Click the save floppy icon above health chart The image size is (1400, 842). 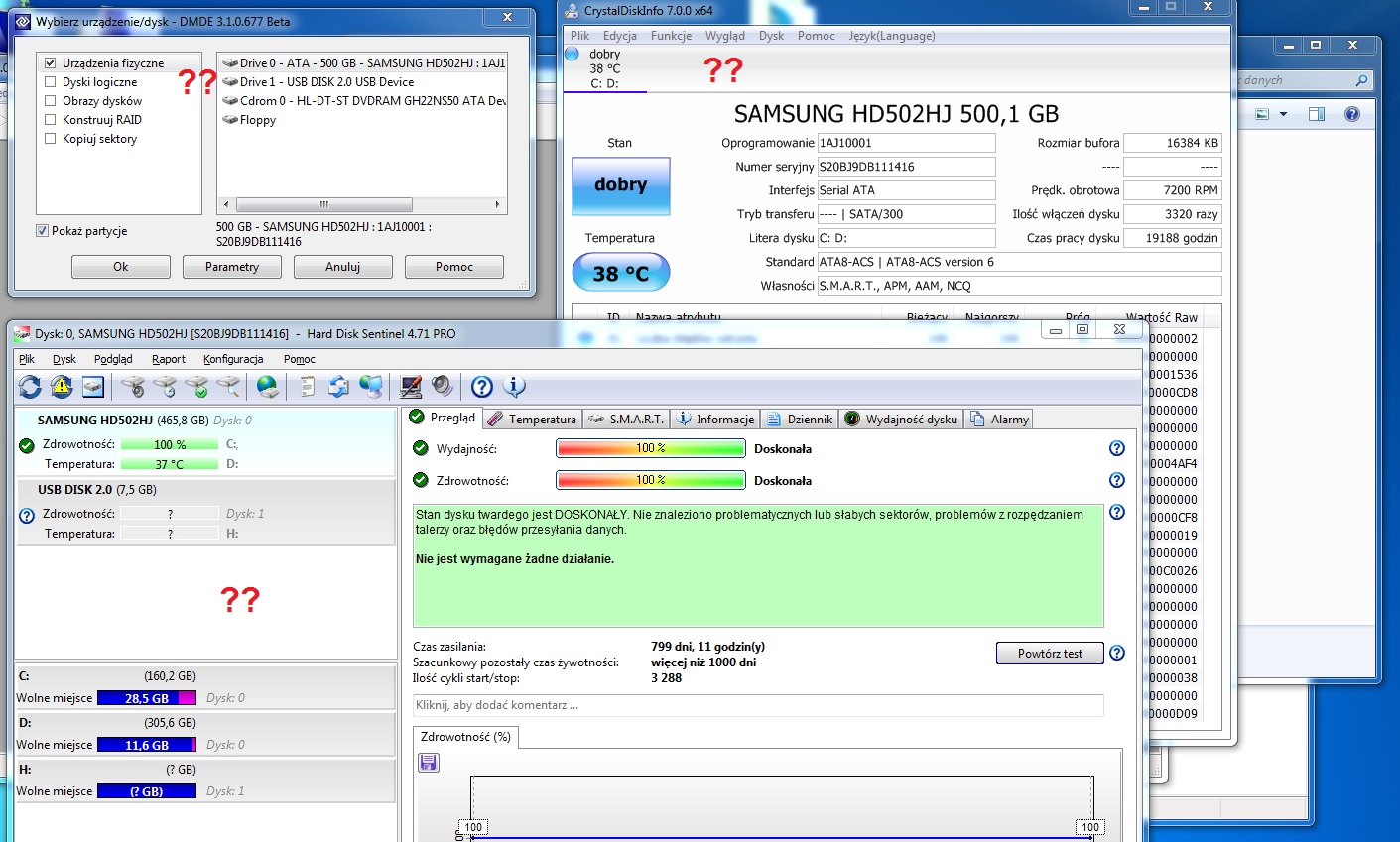pos(429,762)
